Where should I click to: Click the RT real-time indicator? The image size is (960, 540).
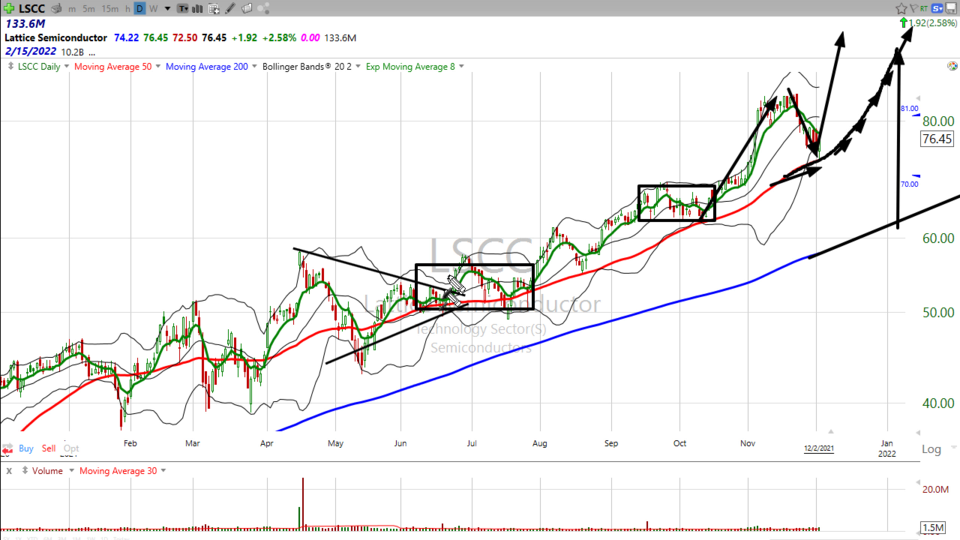pyautogui.click(x=923, y=9)
